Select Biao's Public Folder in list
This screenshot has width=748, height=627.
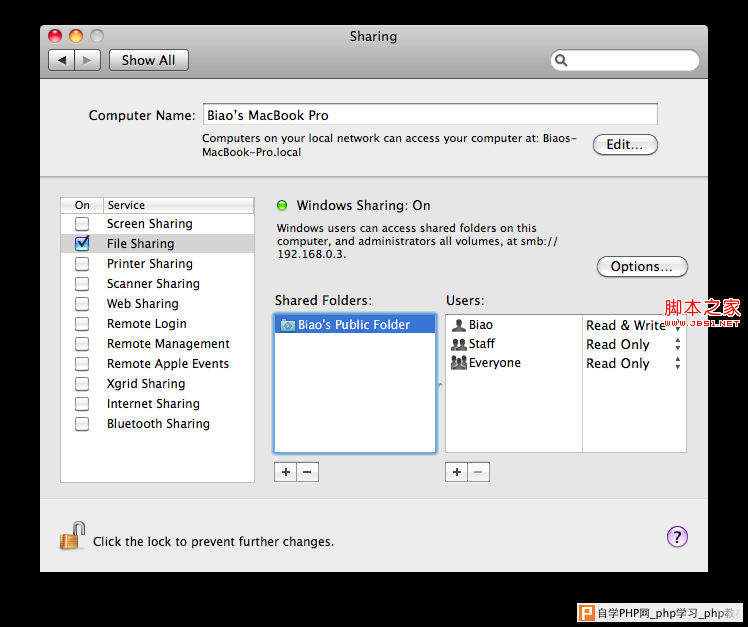point(355,325)
